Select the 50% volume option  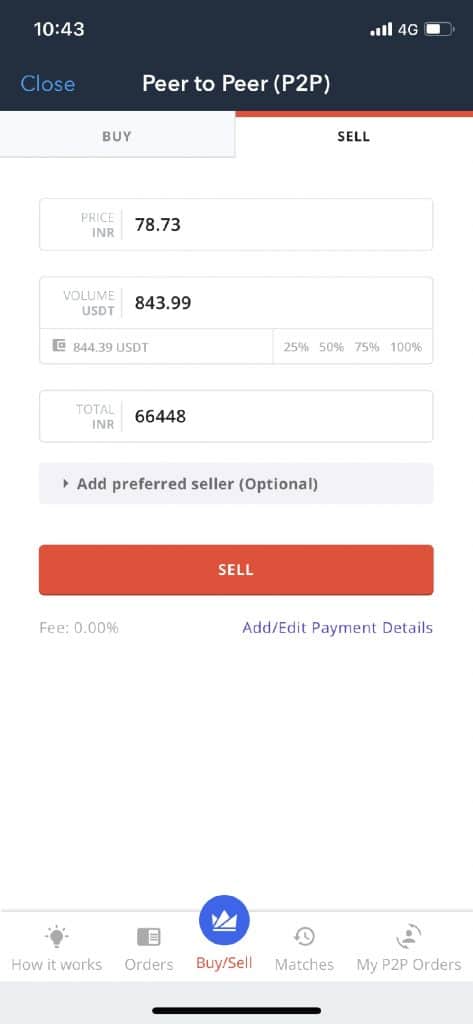[331, 347]
